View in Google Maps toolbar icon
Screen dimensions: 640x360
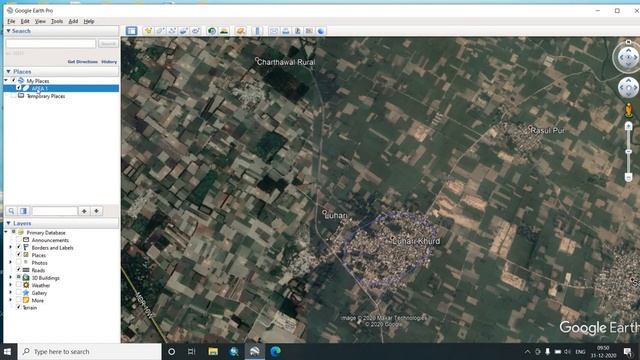tap(309, 31)
